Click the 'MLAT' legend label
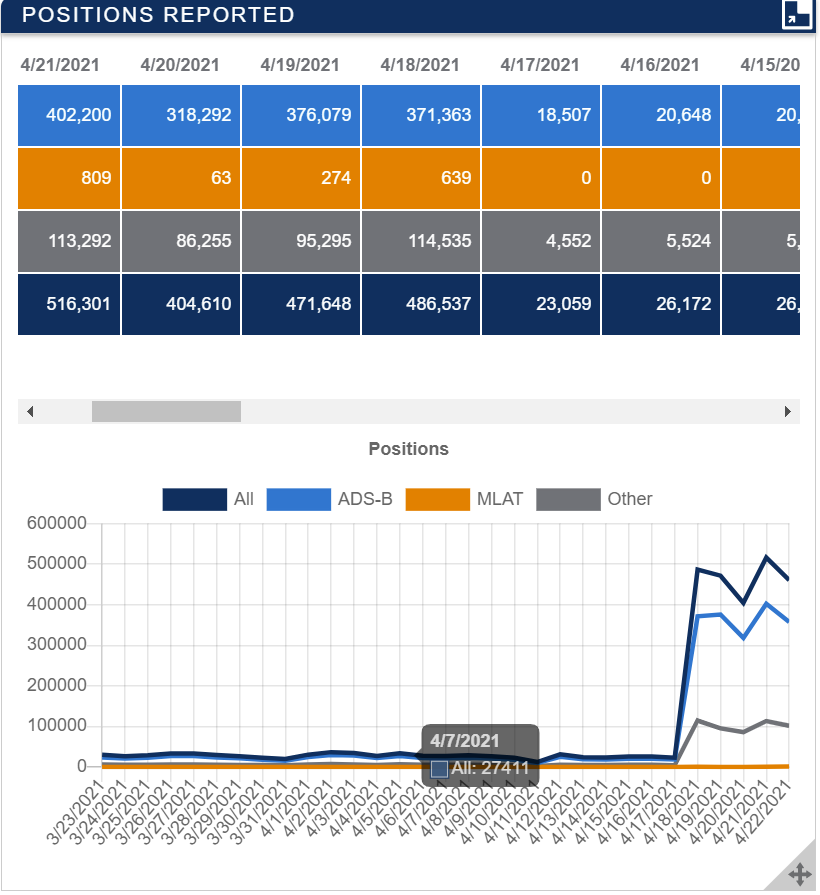 [x=500, y=499]
